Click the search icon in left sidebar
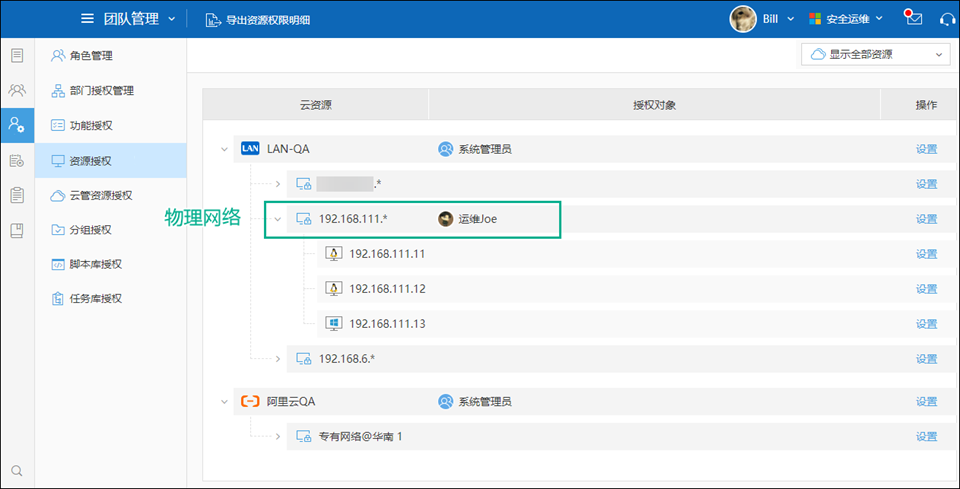Viewport: 960px width, 489px height. [17, 470]
